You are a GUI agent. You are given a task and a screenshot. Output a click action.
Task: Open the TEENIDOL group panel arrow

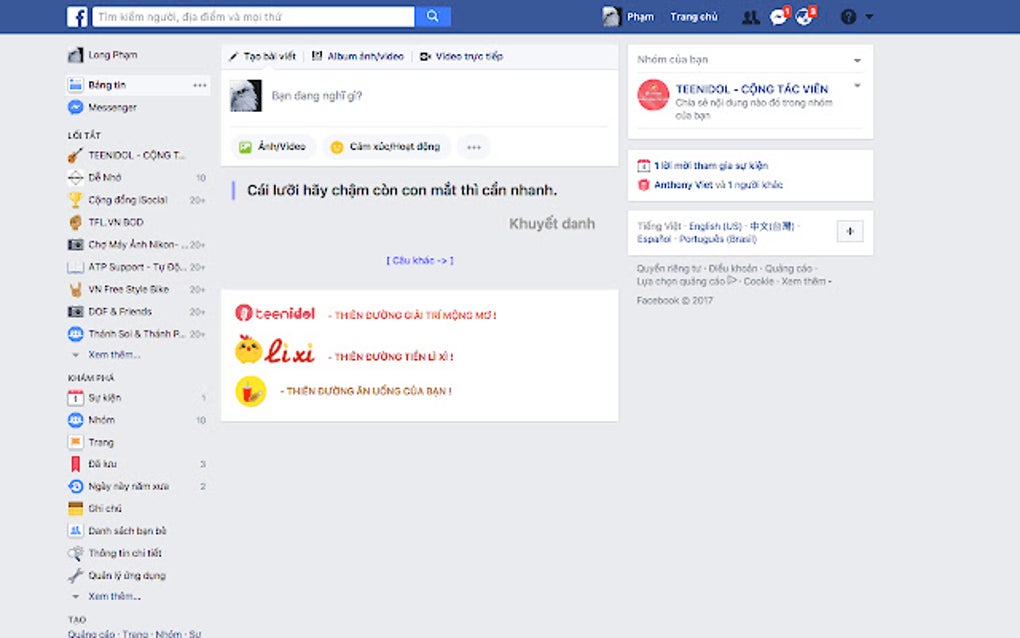pyautogui.click(x=857, y=86)
